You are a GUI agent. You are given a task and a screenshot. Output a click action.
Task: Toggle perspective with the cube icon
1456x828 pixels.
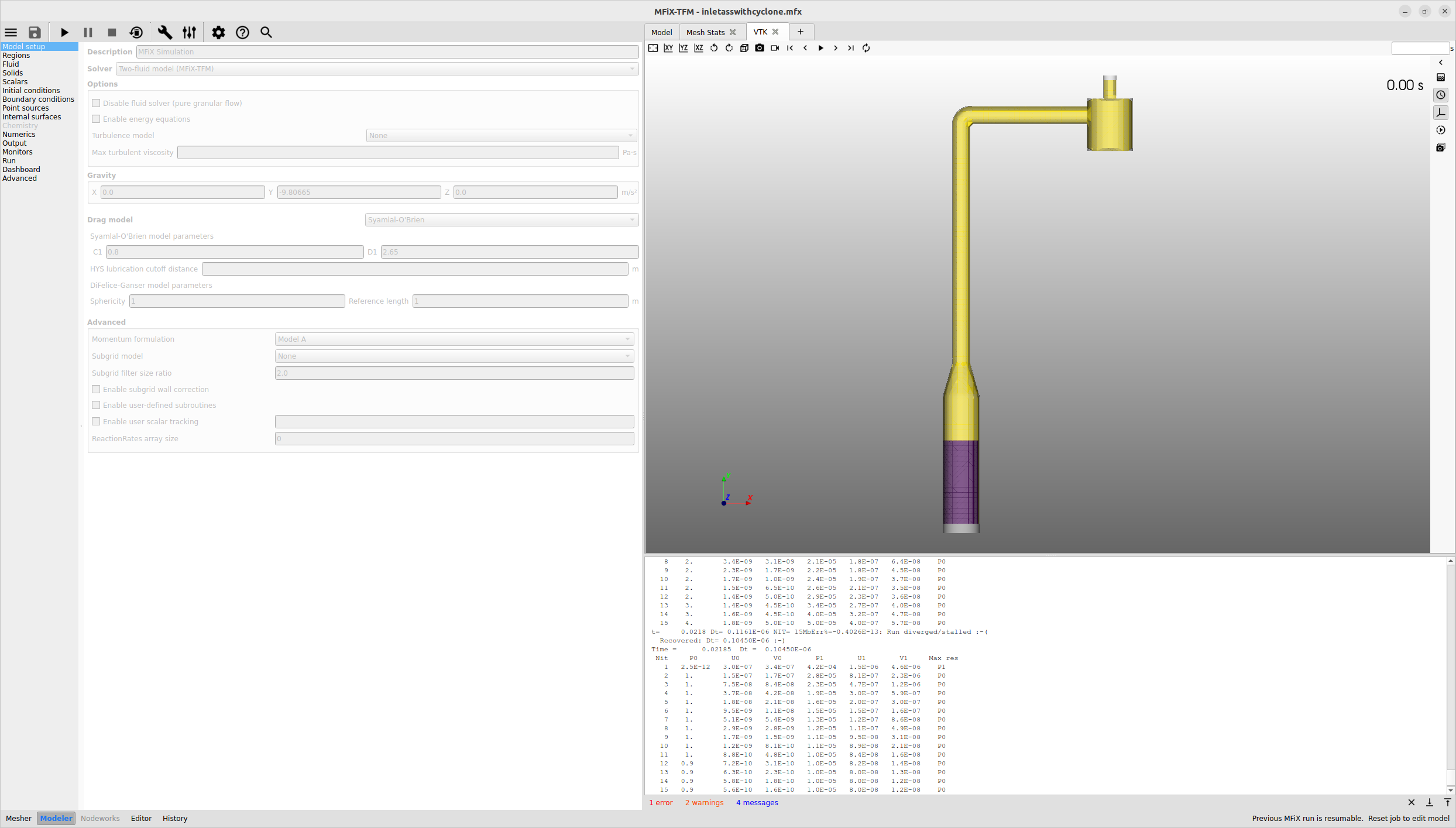pyautogui.click(x=744, y=48)
